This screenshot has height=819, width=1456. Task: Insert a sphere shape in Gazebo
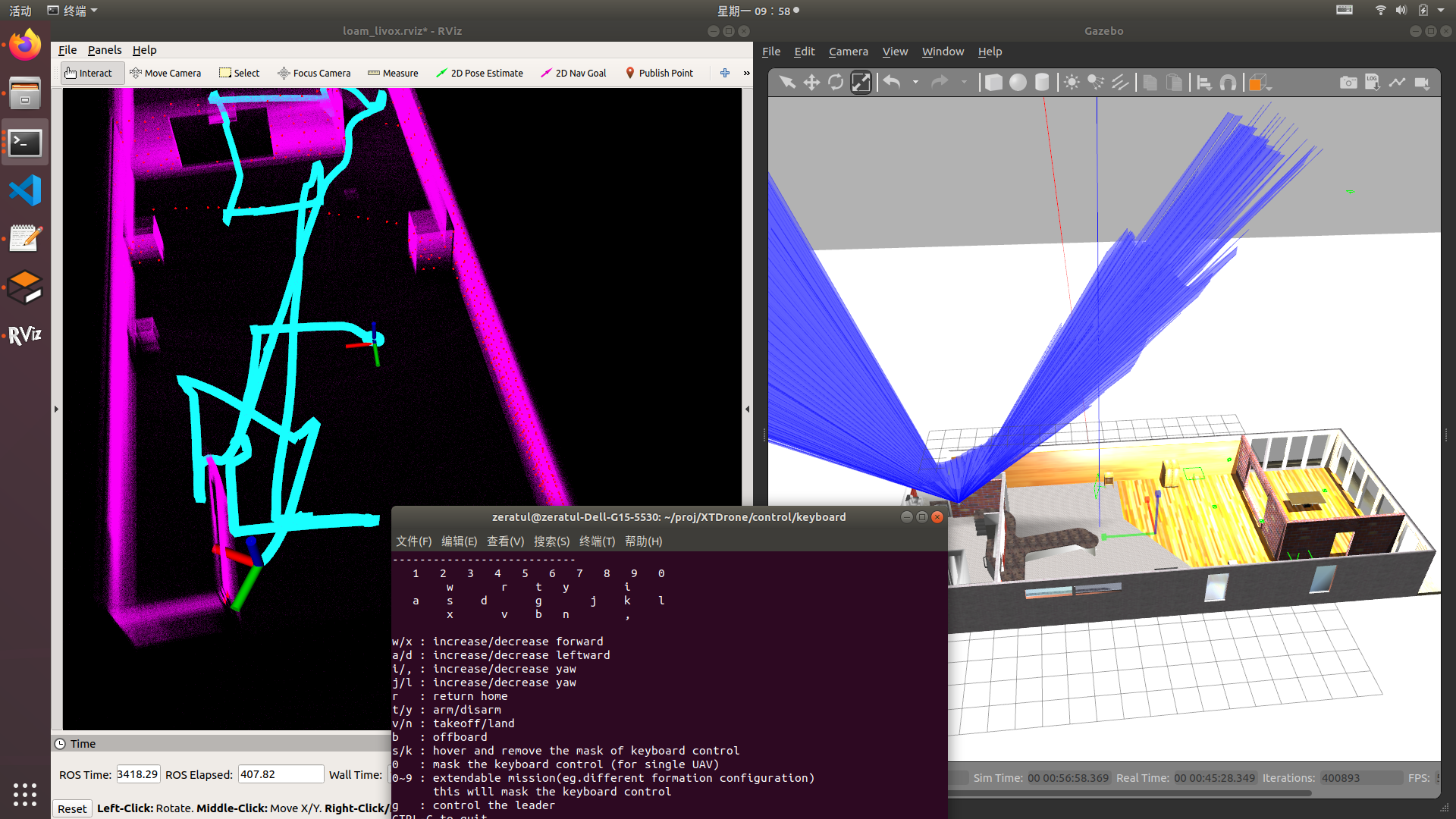1018,83
